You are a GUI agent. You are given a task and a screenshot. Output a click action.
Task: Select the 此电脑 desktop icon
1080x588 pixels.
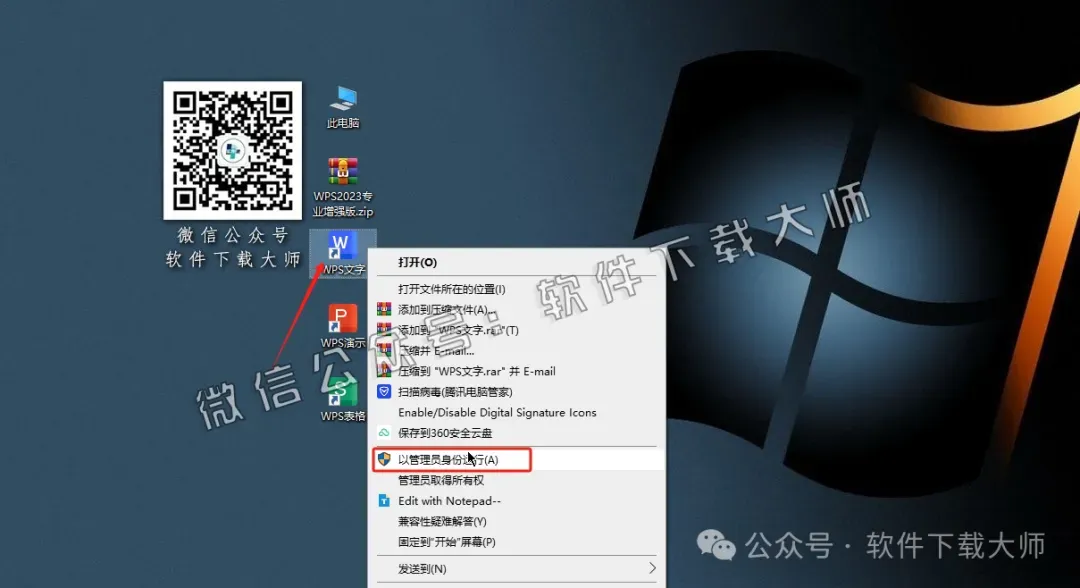[342, 107]
